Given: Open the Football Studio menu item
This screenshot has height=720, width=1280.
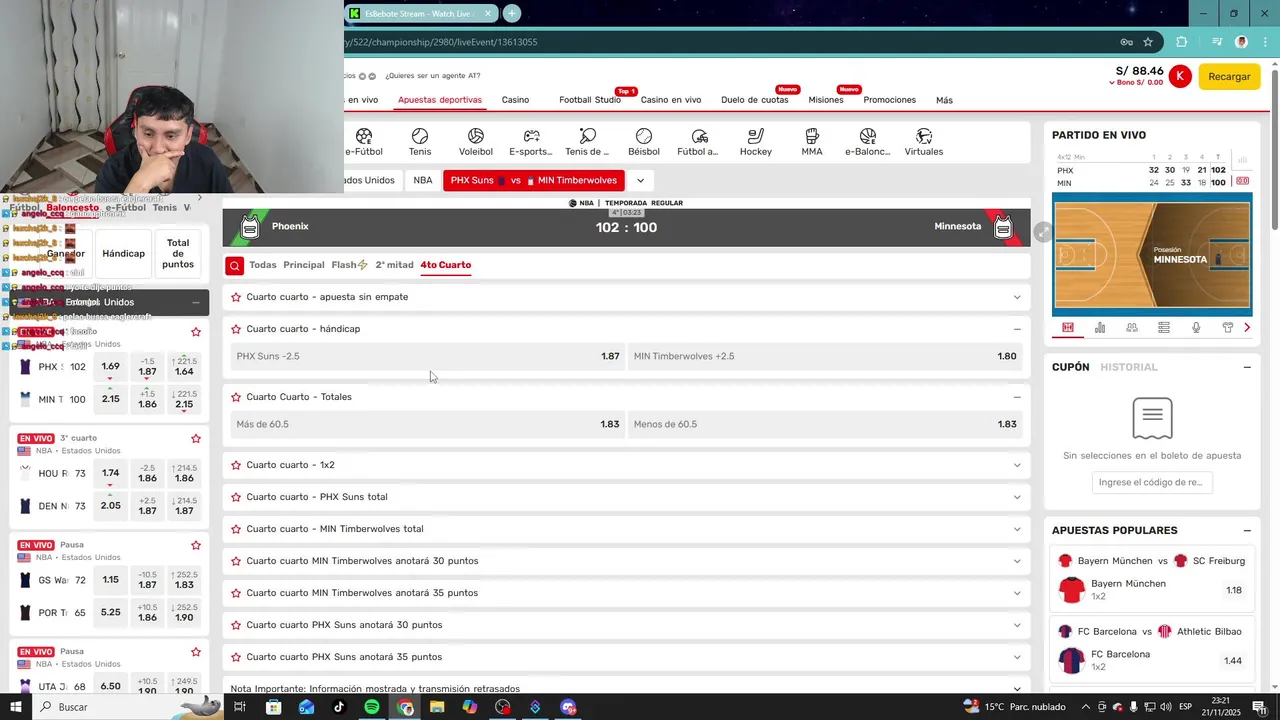Looking at the screenshot, I should [590, 100].
